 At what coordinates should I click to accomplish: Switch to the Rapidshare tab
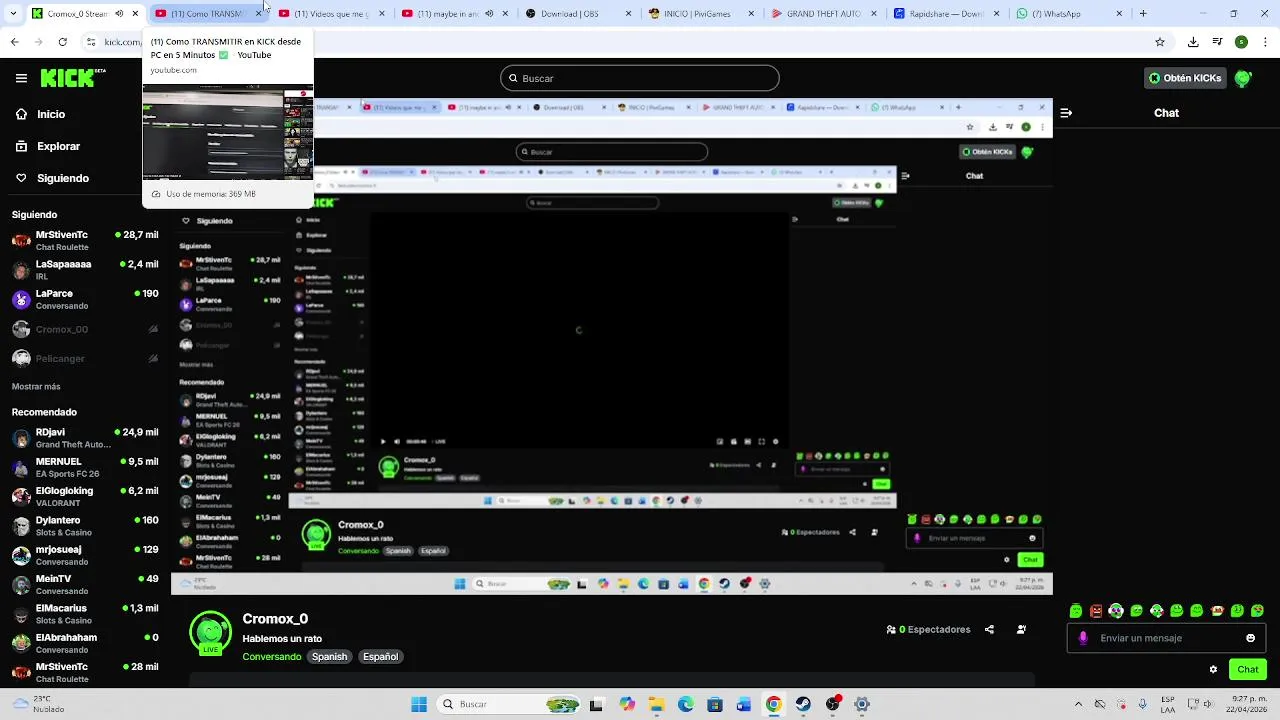(x=948, y=14)
